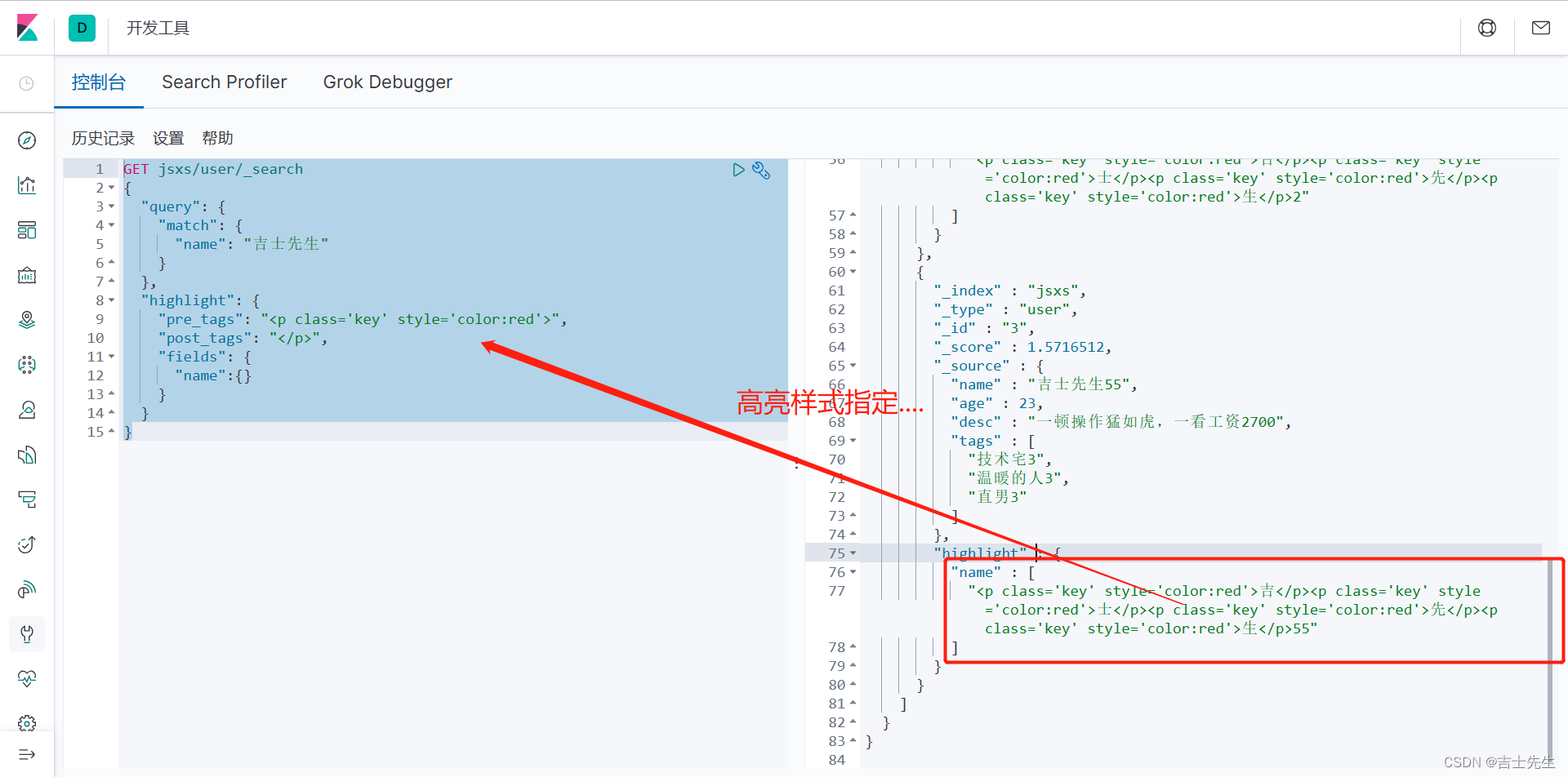The width and height of the screenshot is (1568, 777).
Task: Click "_type" : "user" response line
Action: 1005,309
